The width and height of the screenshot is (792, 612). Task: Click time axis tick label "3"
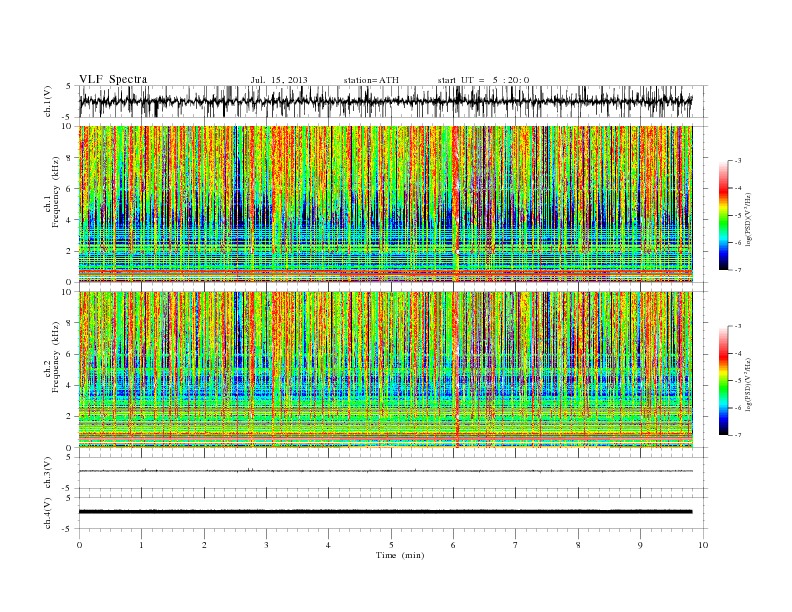[266, 545]
